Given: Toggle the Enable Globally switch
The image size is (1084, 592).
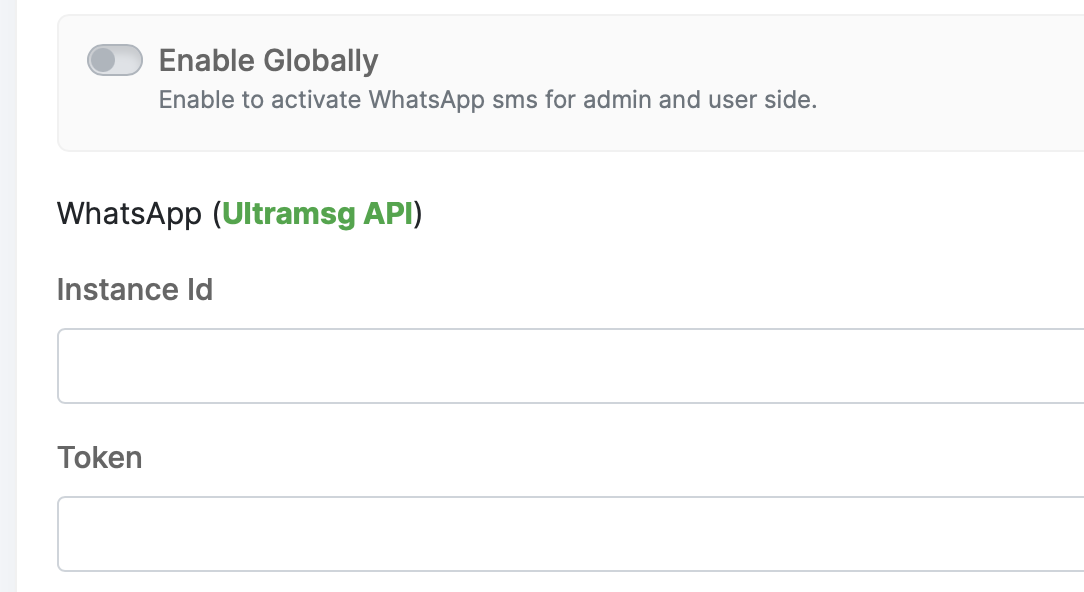Looking at the screenshot, I should click(115, 60).
